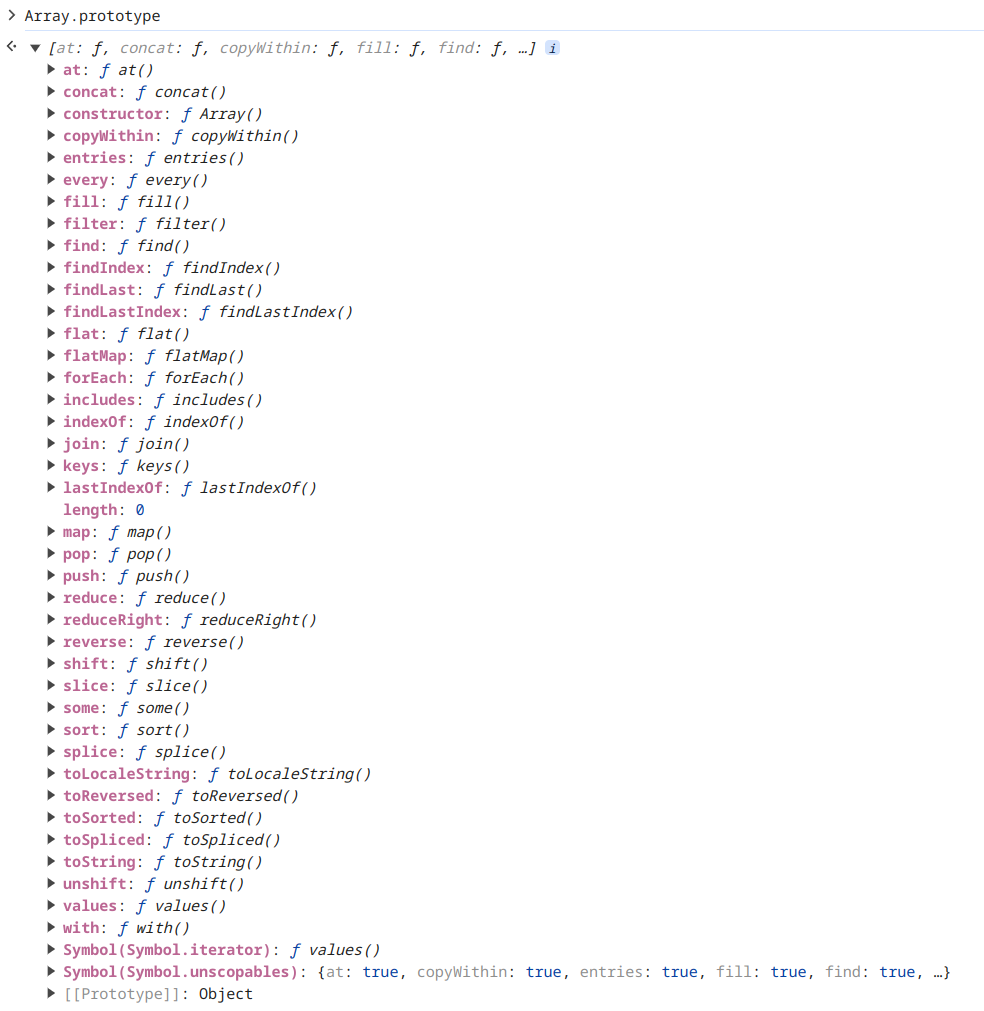Expand Symbol(Symbol.iterator) entry
The image size is (984, 1011).
51,949
